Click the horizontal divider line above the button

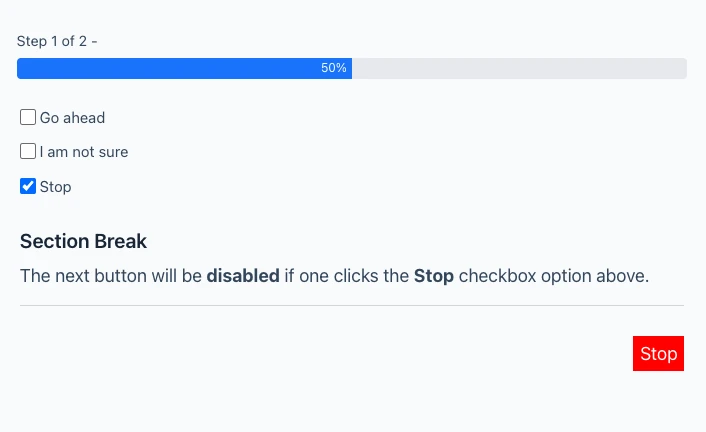(351, 305)
